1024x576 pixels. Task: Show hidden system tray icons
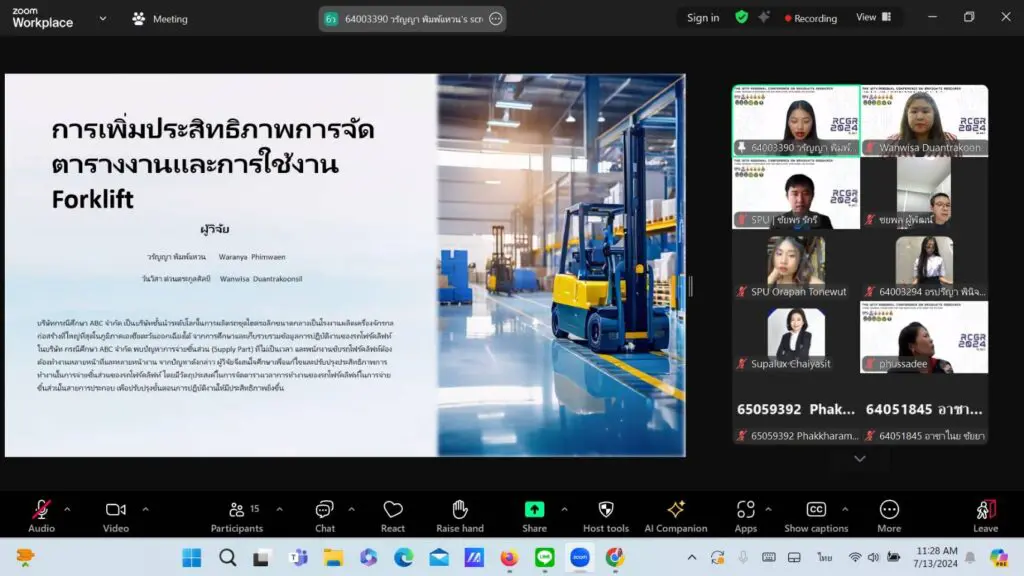tap(692, 558)
